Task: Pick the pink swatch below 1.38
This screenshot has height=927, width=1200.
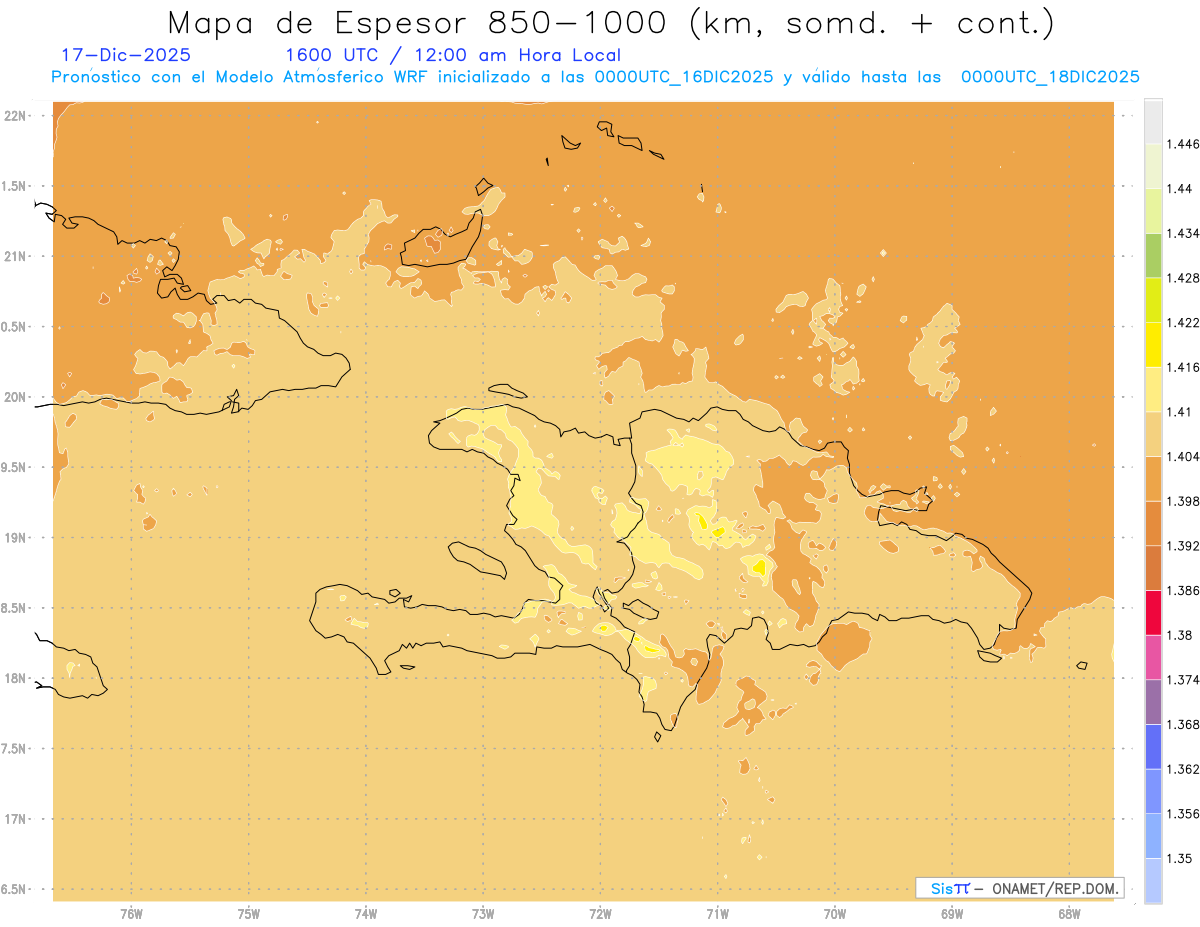Action: [x=1153, y=657]
